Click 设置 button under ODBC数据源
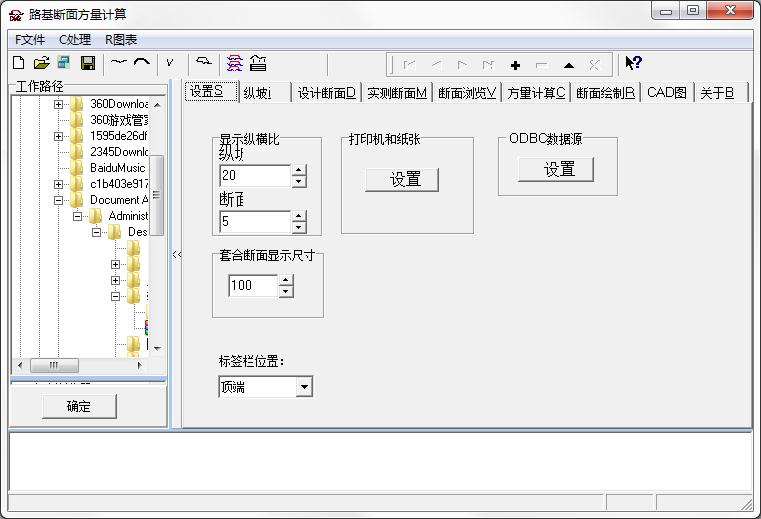Image resolution: width=761 pixels, height=519 pixels. click(556, 169)
